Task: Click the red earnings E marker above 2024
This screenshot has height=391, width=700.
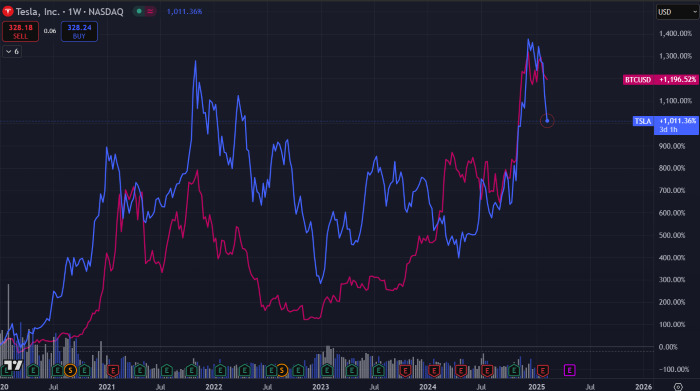Action: [433, 370]
